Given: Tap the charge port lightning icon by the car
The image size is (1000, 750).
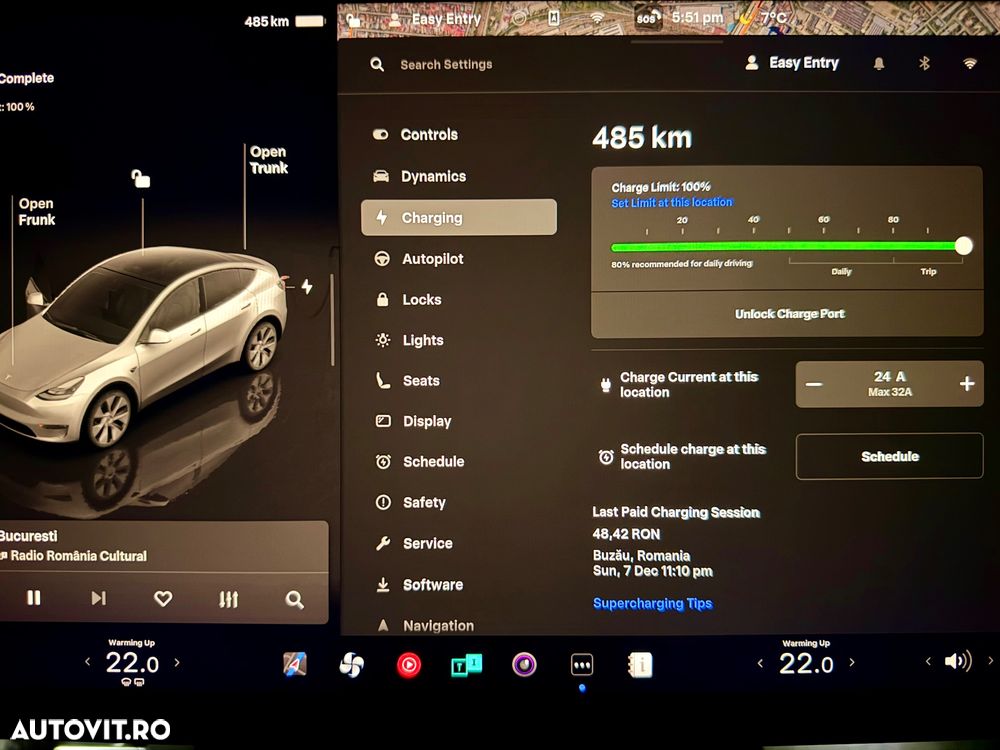Looking at the screenshot, I should (x=307, y=286).
